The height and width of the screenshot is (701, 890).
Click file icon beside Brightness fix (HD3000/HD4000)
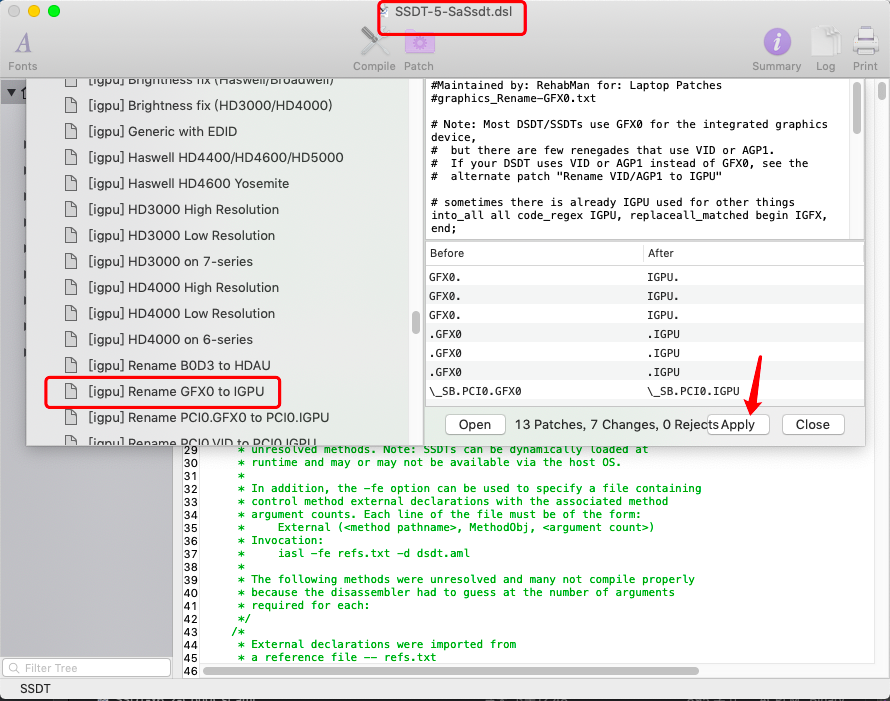[71, 105]
